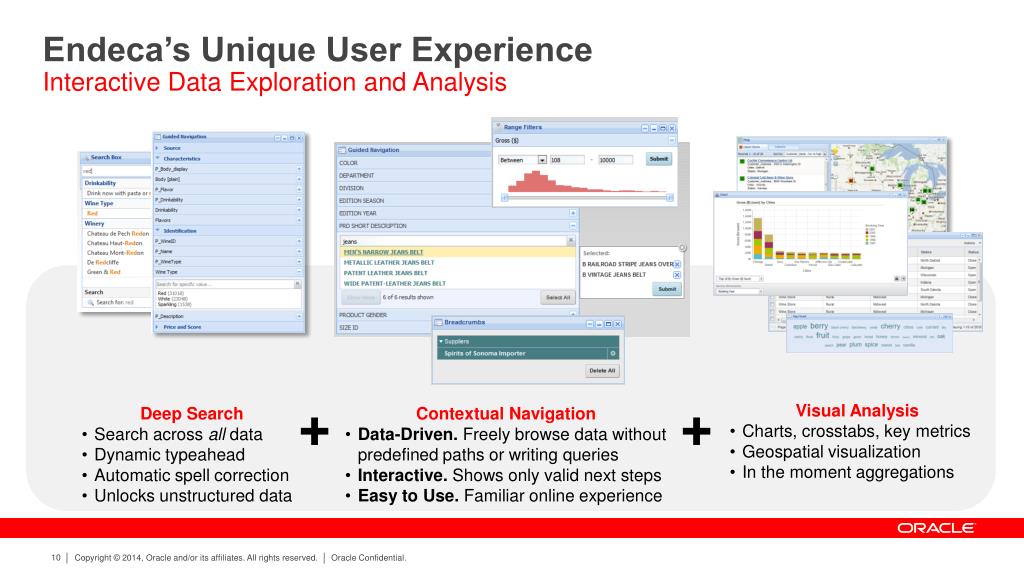Image resolution: width=1024 pixels, height=576 pixels.
Task: Open the COLOR attribute row
Action: pos(415,163)
